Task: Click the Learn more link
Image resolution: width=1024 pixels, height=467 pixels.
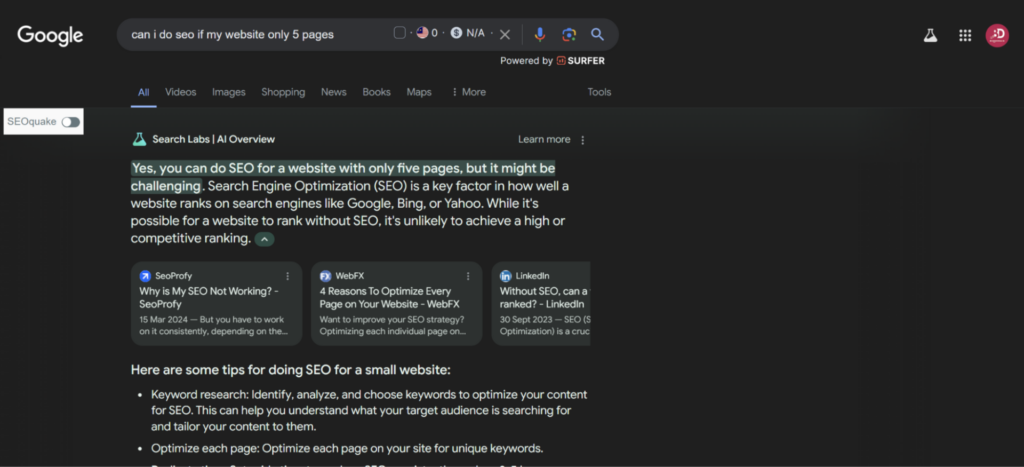Action: [x=544, y=139]
